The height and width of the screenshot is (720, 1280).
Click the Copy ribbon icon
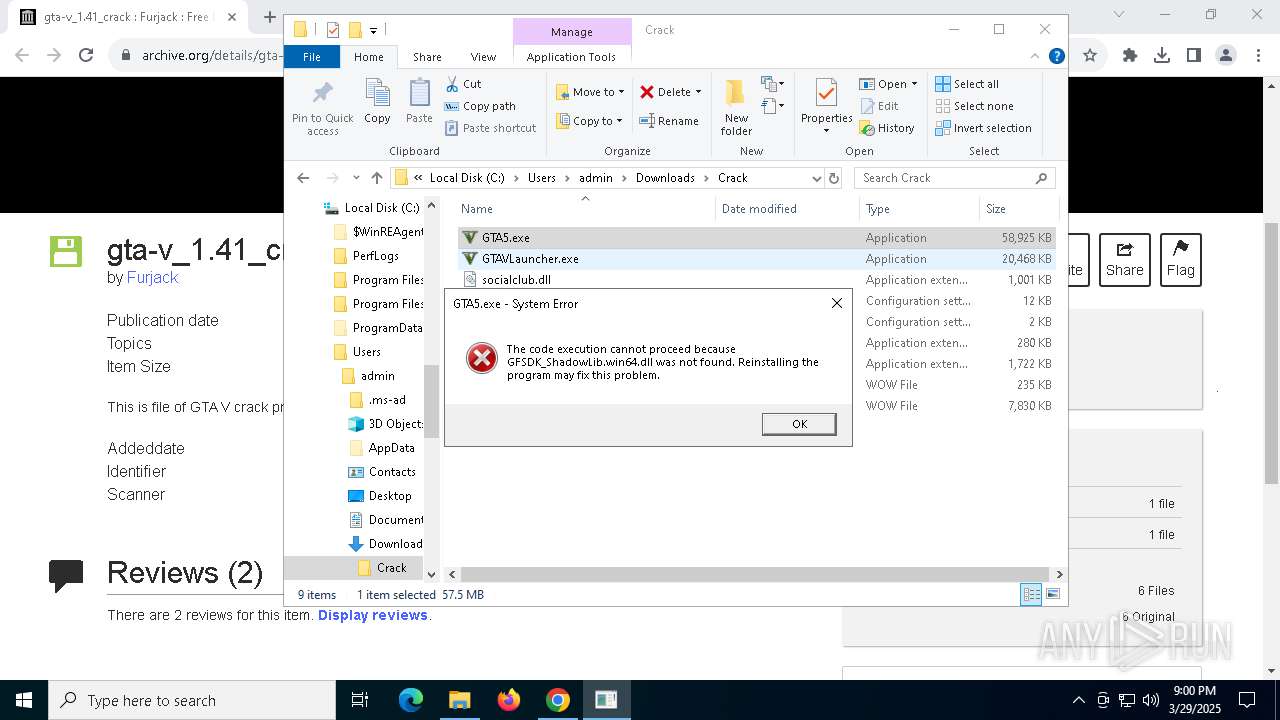click(x=377, y=101)
